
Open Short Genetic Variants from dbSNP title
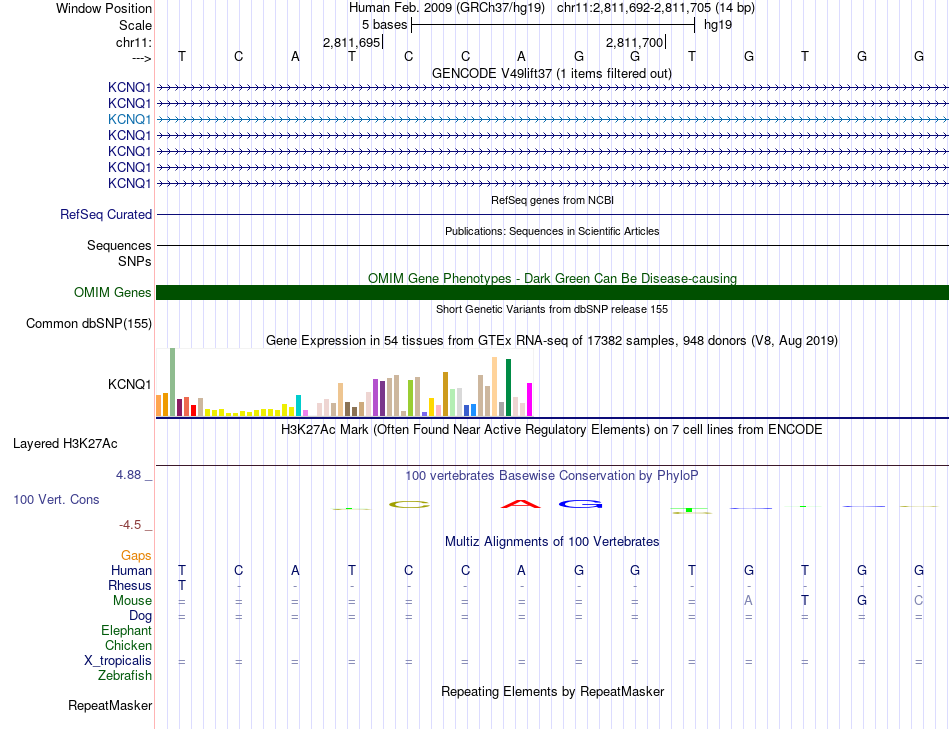pyautogui.click(x=552, y=309)
